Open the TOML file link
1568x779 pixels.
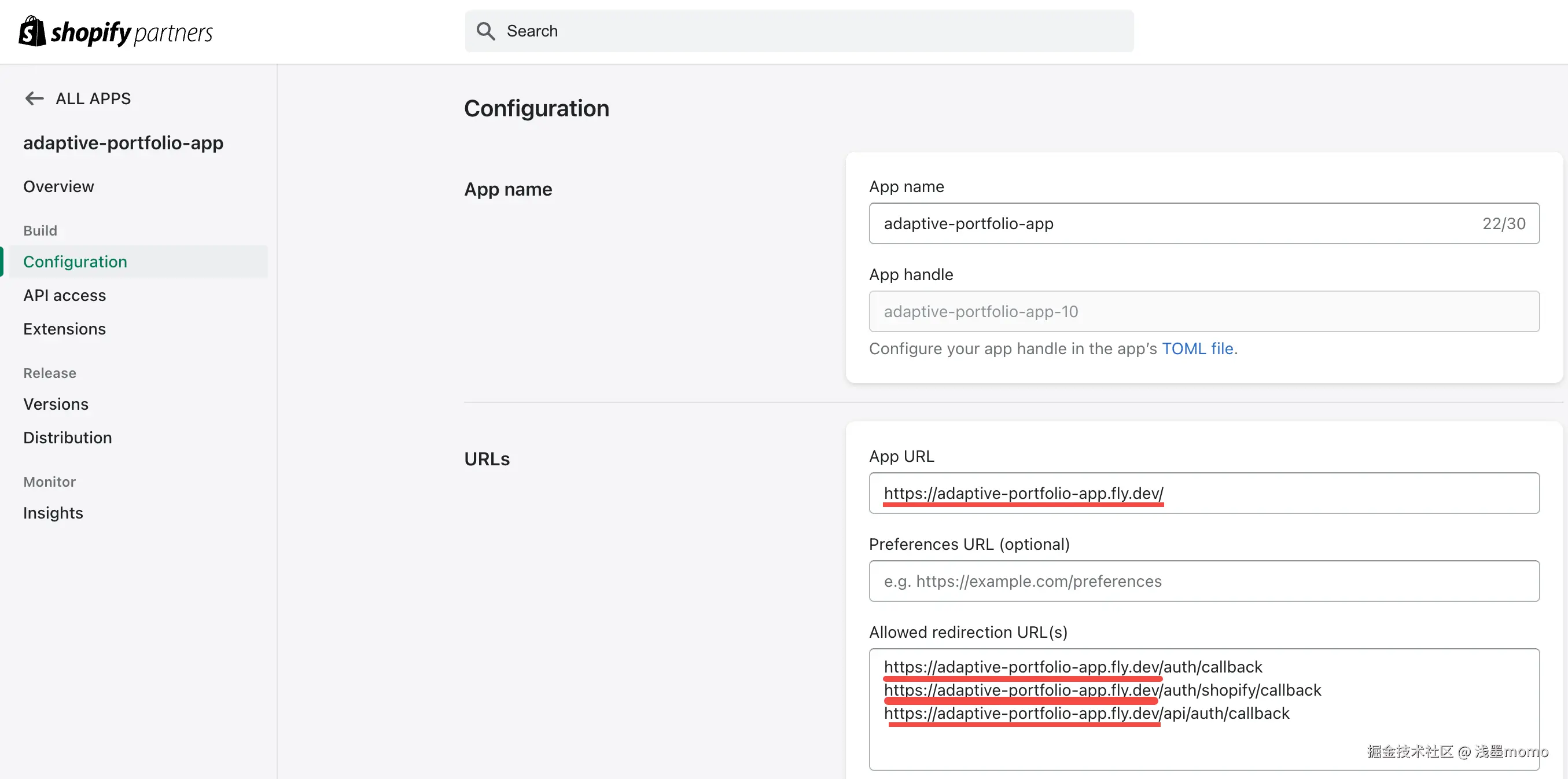[1197, 348]
